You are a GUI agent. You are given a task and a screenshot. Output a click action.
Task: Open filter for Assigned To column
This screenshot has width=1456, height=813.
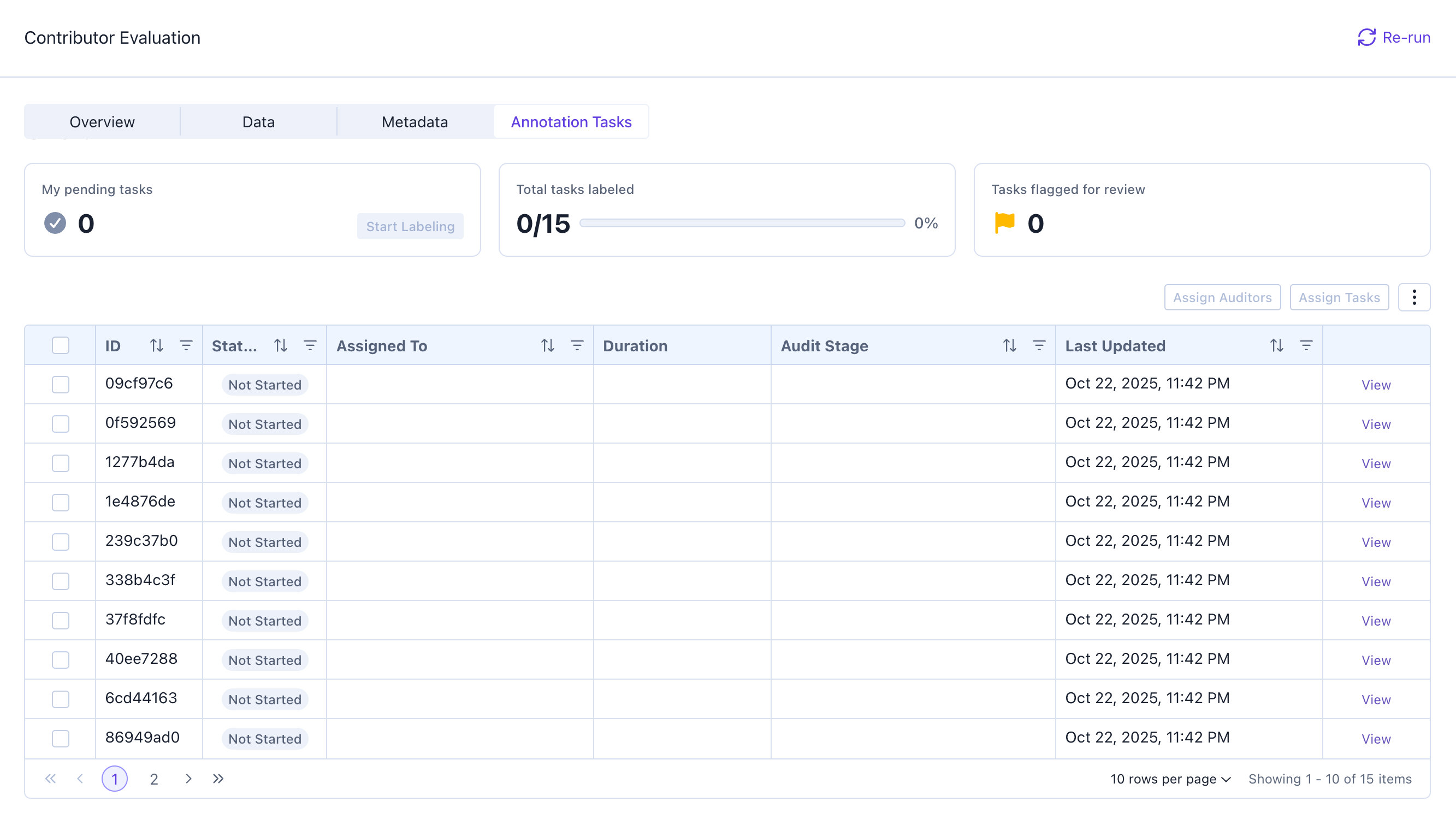point(577,345)
